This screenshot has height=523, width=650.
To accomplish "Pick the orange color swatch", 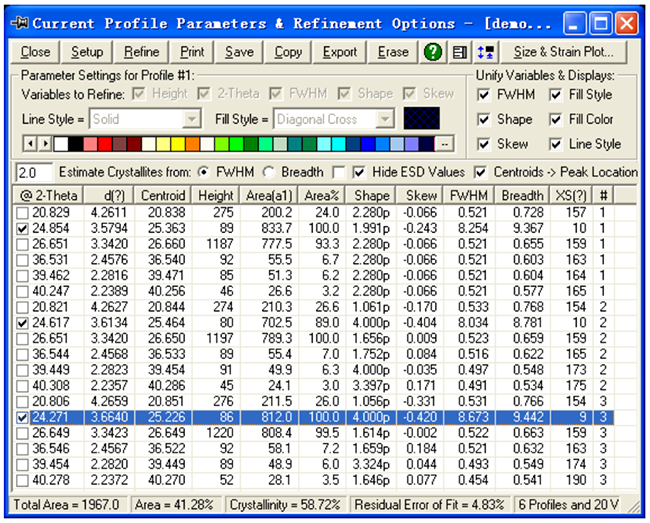I will click(x=192, y=144).
